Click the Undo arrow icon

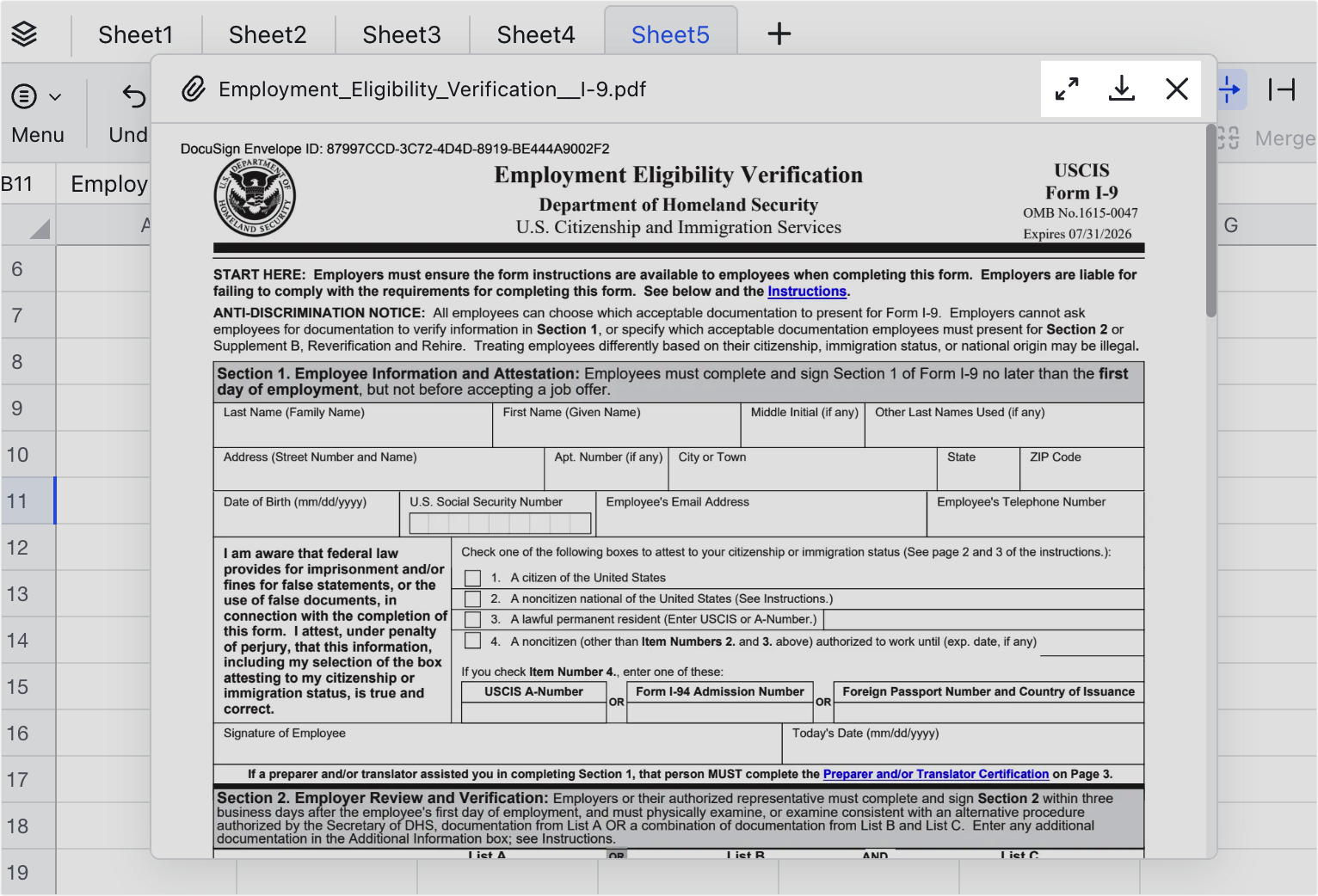[134, 95]
